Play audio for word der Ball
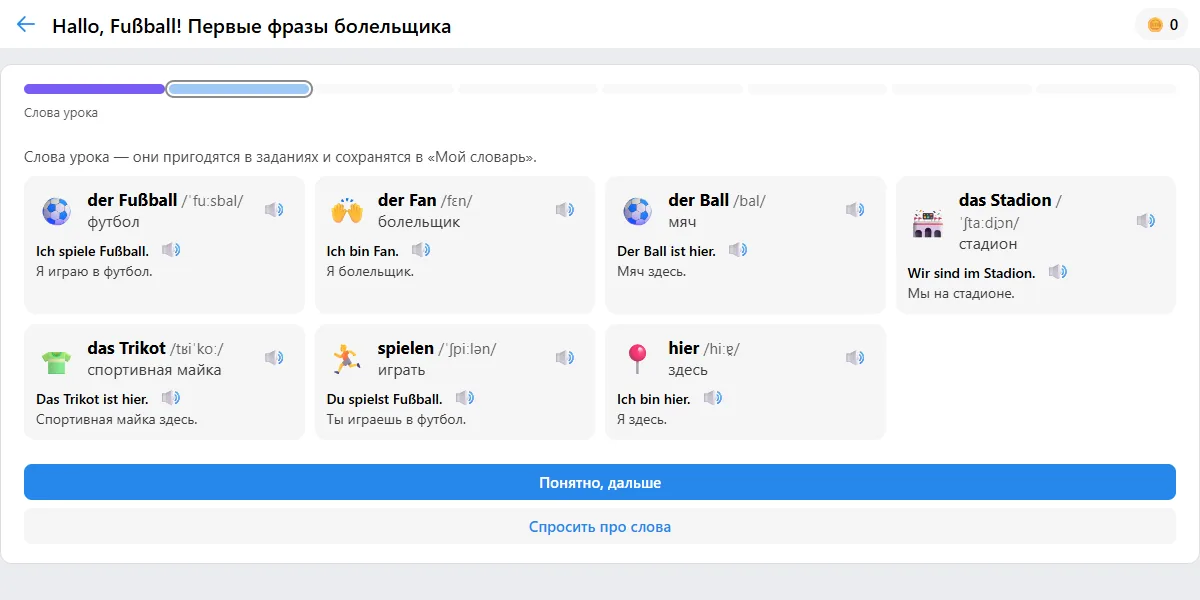The image size is (1200, 600). (855, 210)
